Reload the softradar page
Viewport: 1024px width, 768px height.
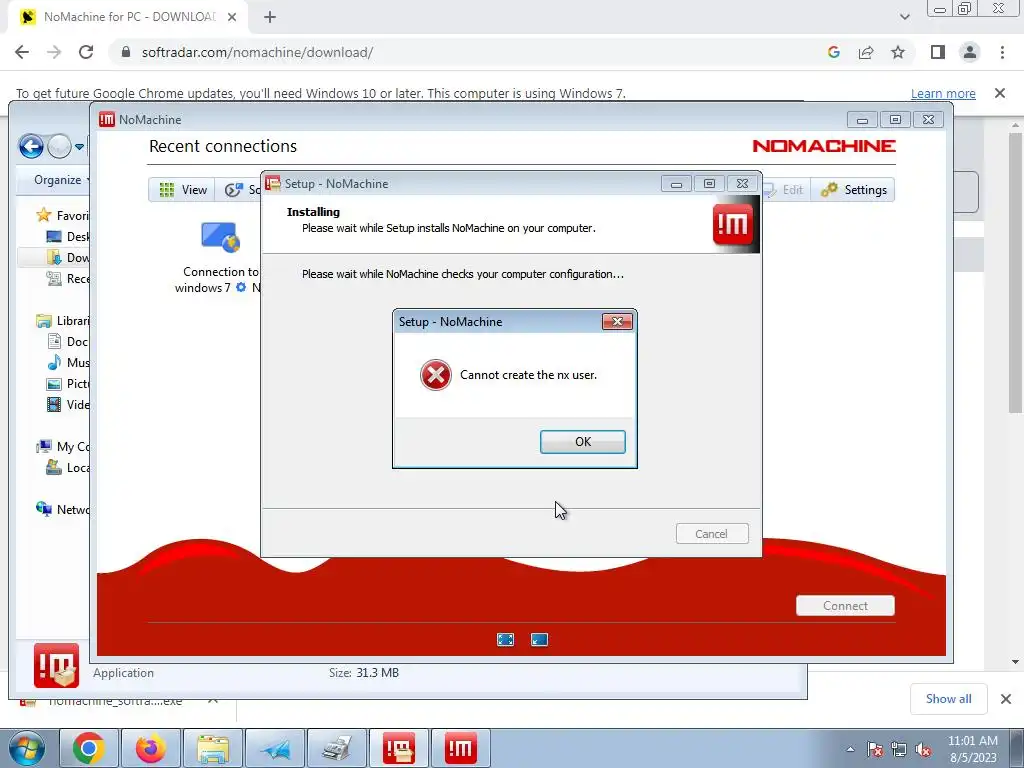tap(86, 52)
